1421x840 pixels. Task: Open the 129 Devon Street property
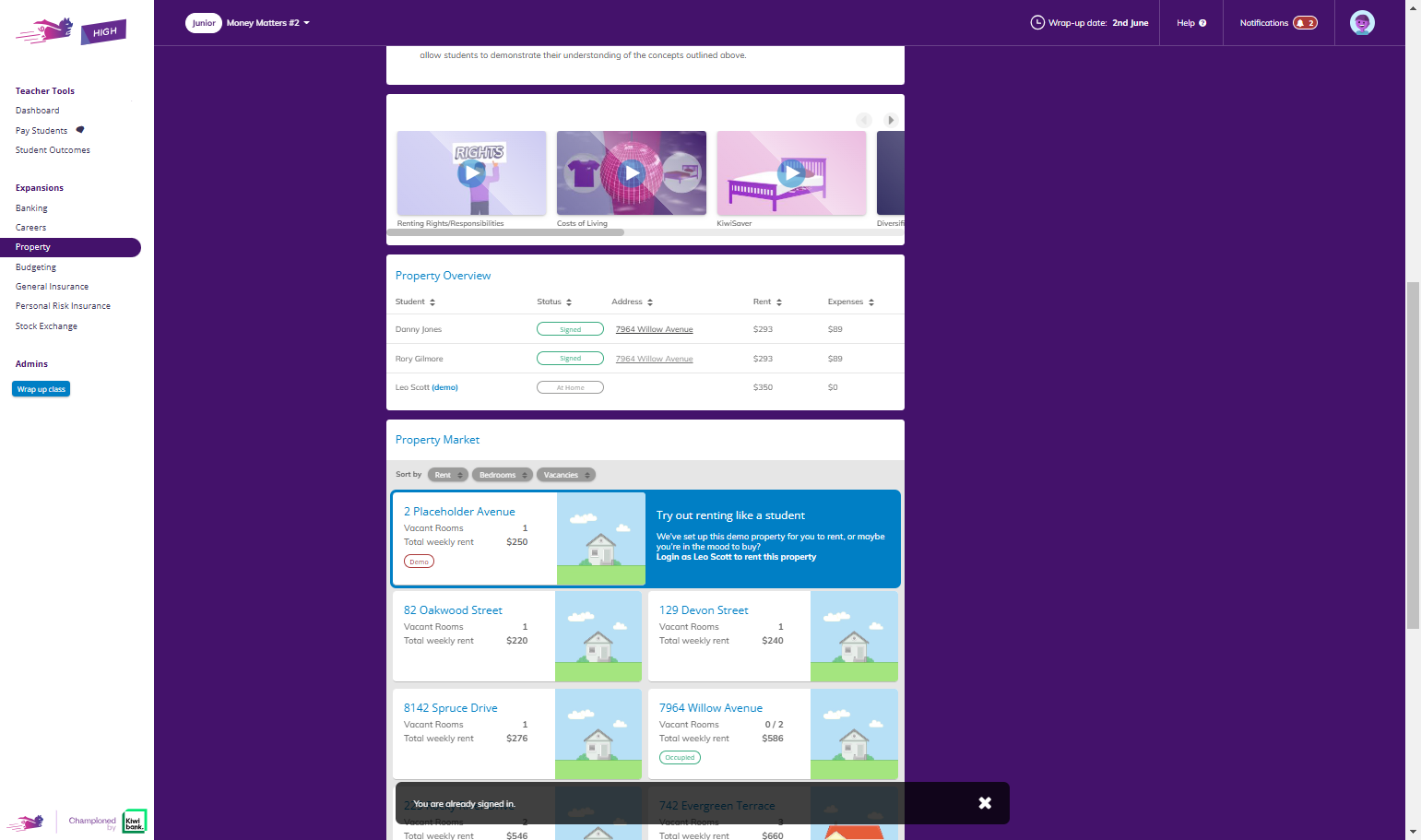point(704,610)
